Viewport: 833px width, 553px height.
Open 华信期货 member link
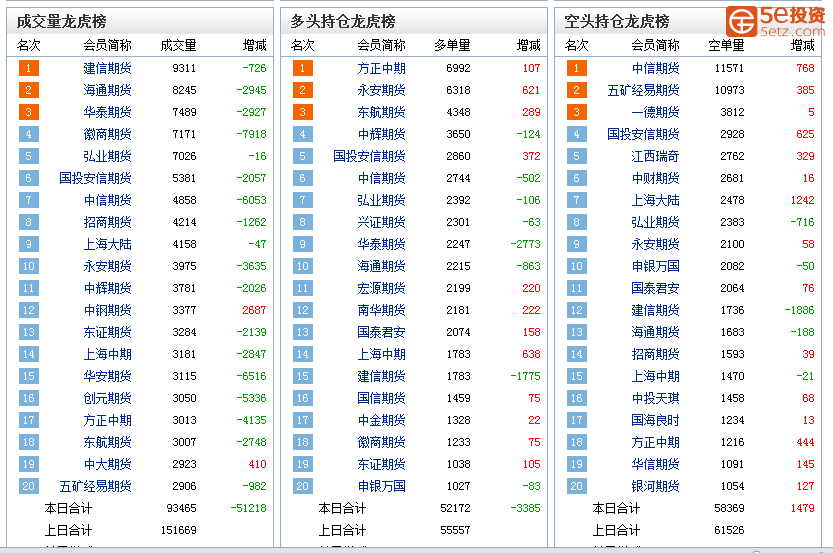(x=656, y=464)
